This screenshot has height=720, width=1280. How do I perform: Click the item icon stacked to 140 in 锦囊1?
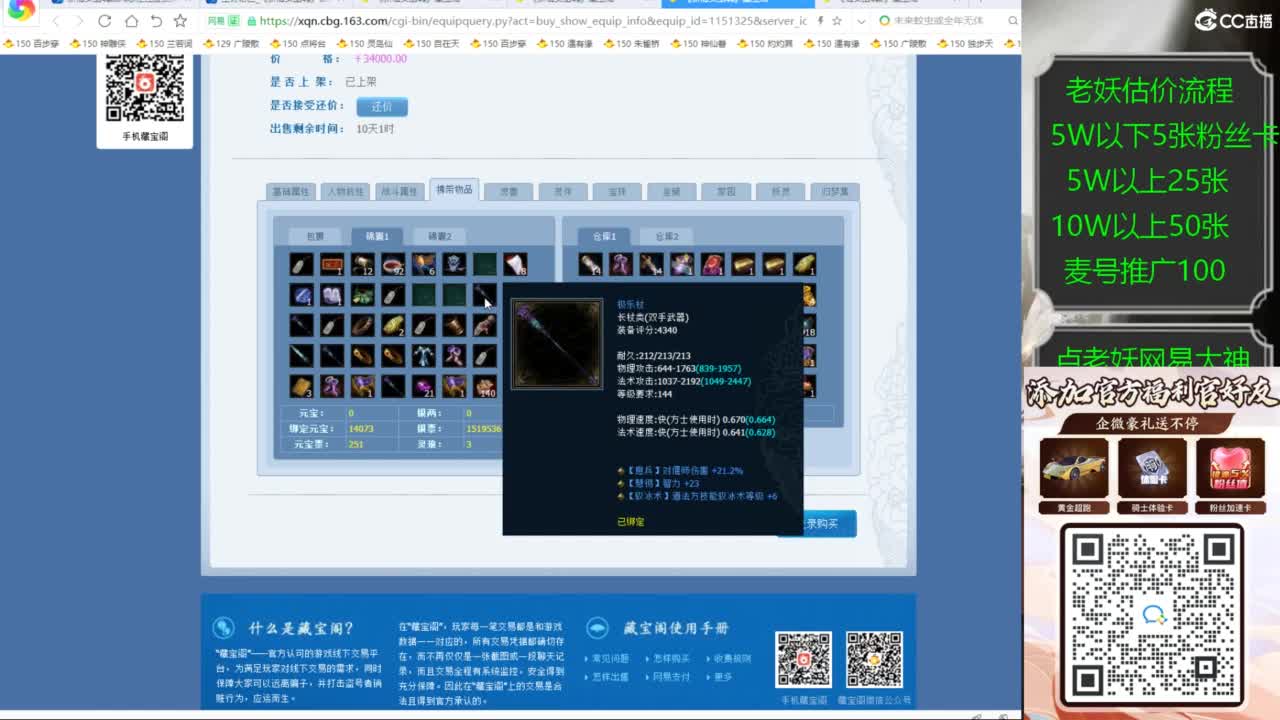click(485, 385)
